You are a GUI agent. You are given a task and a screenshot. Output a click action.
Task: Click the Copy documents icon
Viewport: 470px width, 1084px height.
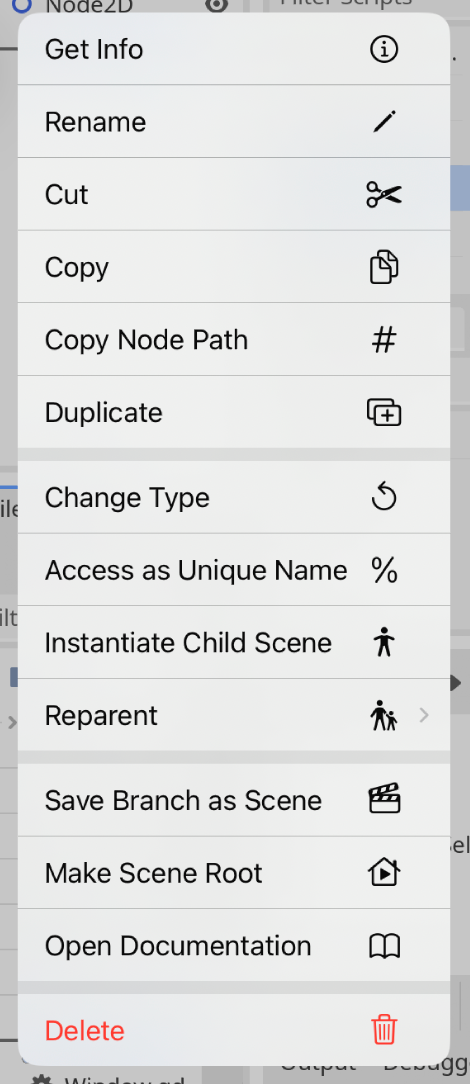[x=384, y=268]
